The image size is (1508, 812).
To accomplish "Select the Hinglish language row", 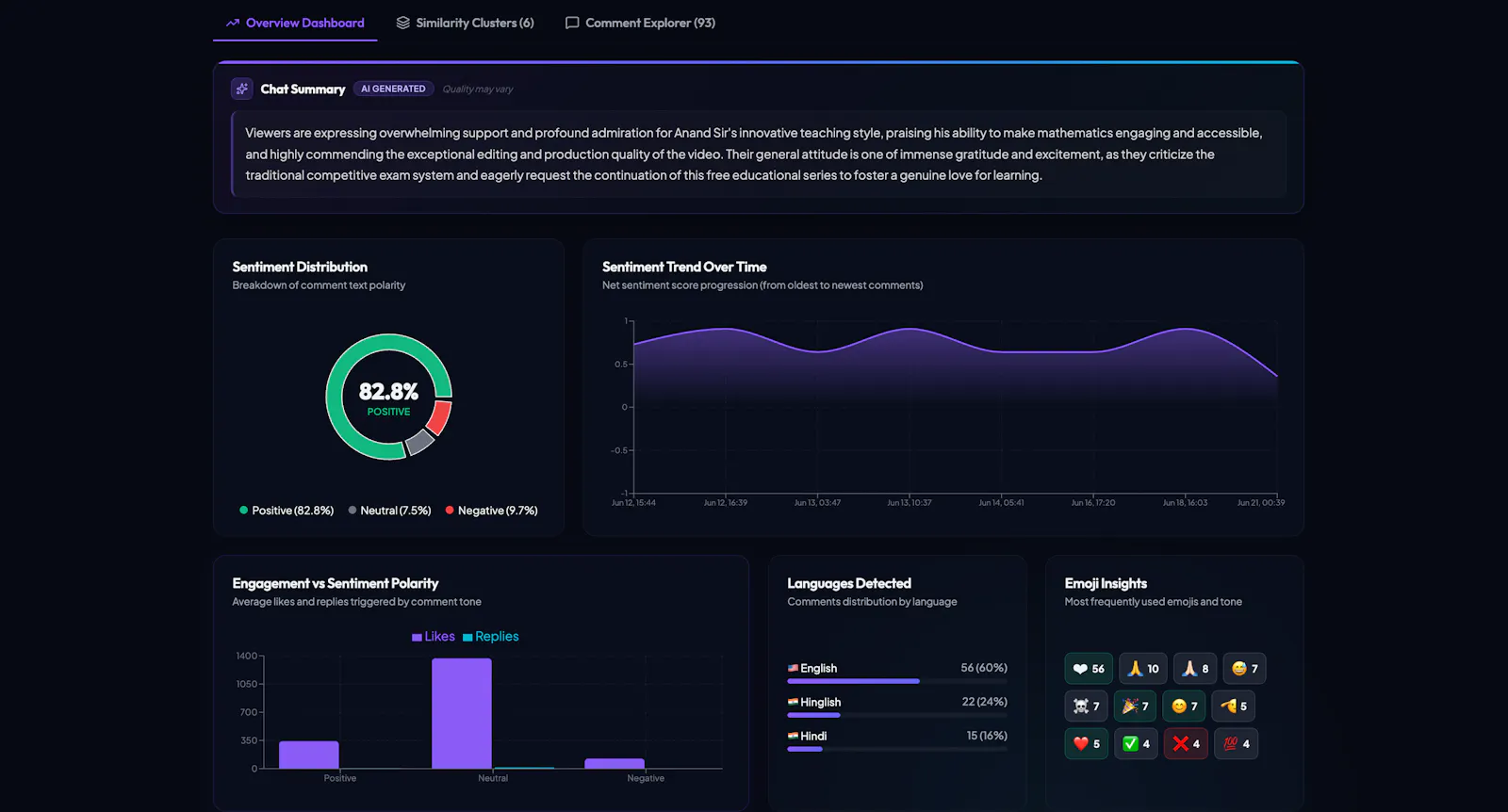I will point(897,707).
